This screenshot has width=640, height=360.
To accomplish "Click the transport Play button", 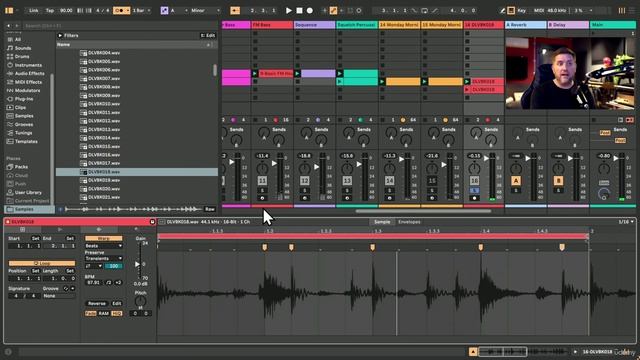I will pyautogui.click(x=289, y=10).
